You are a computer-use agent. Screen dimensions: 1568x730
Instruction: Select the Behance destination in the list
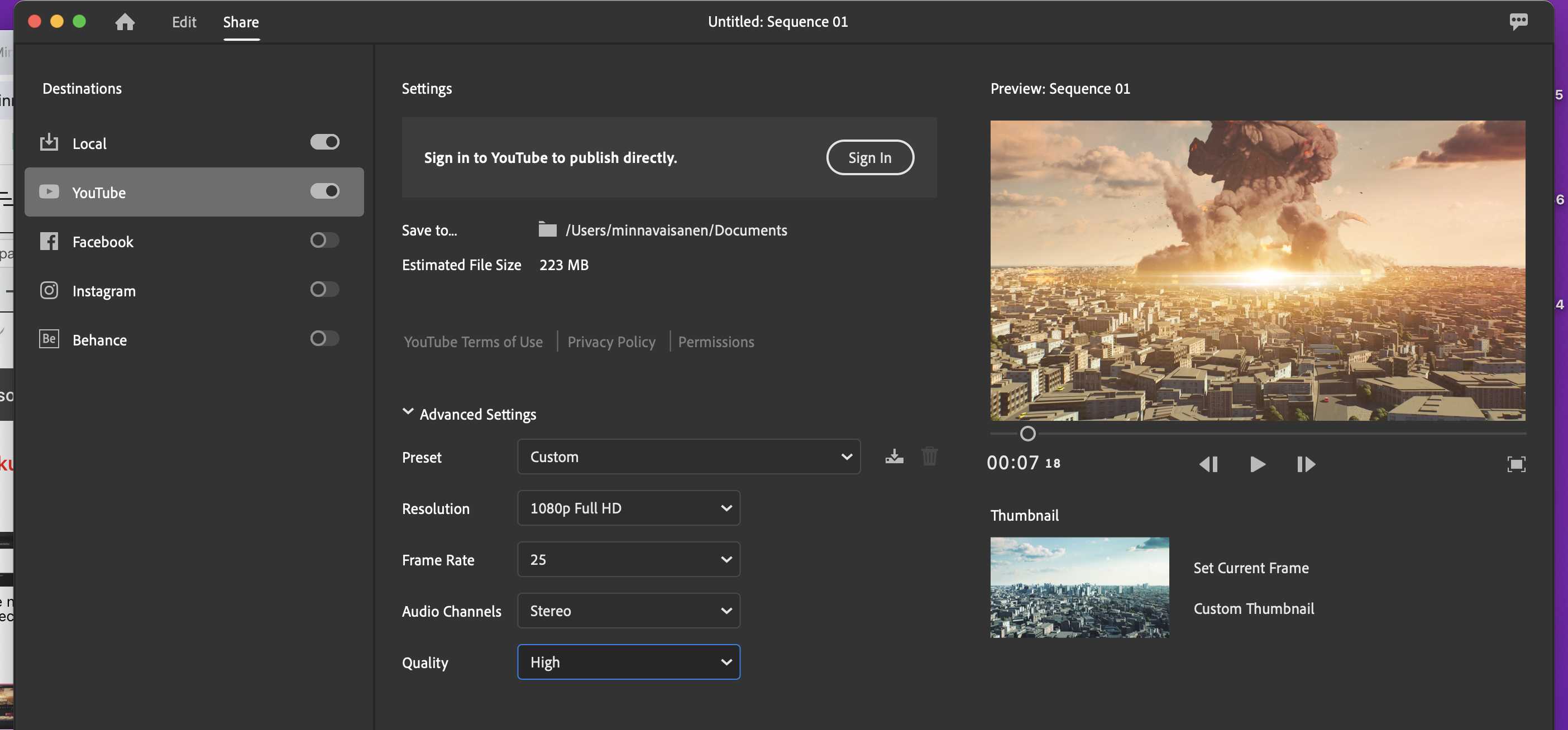pyautogui.click(x=100, y=339)
